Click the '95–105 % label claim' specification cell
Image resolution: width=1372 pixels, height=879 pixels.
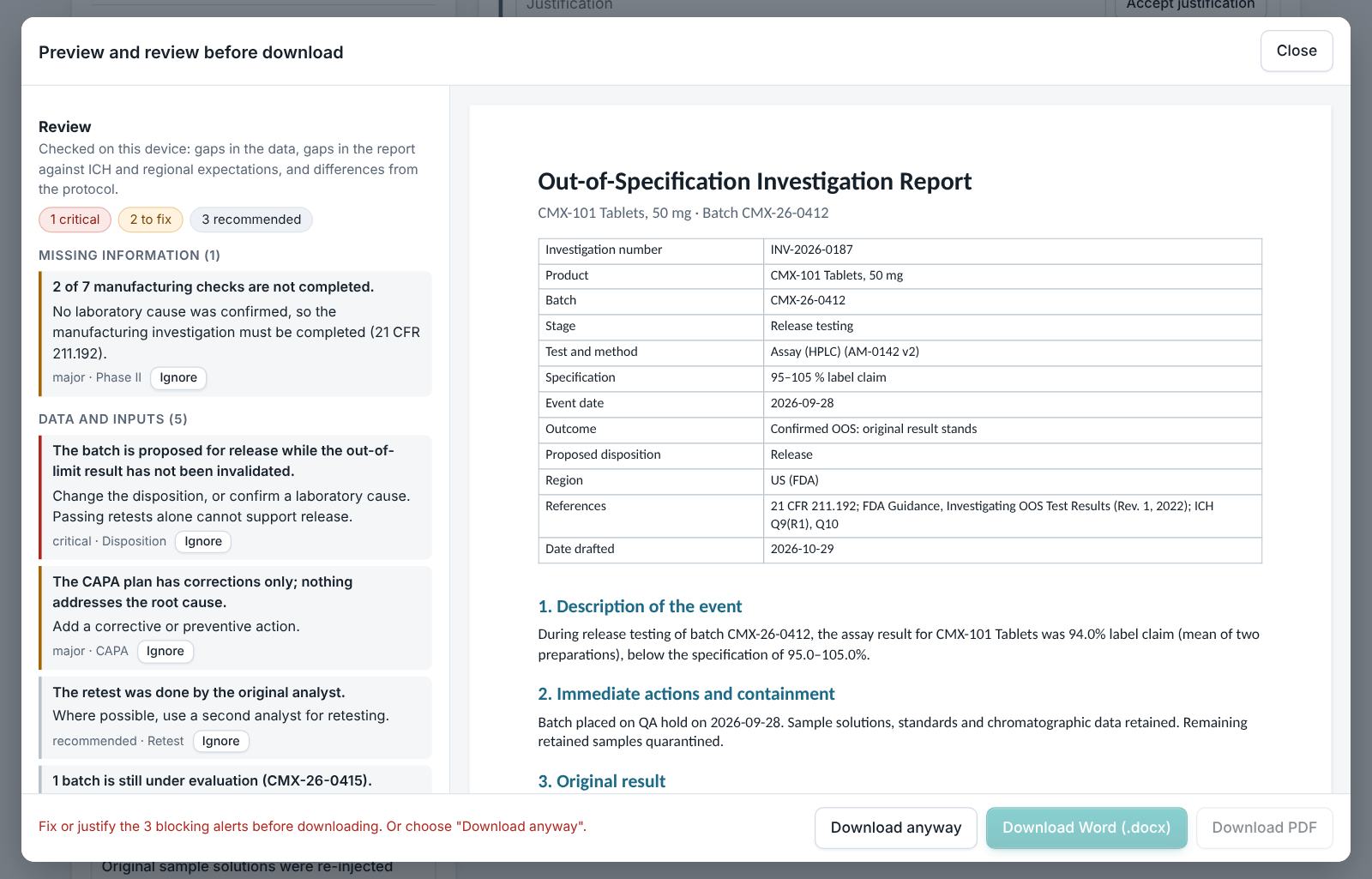(x=1012, y=378)
